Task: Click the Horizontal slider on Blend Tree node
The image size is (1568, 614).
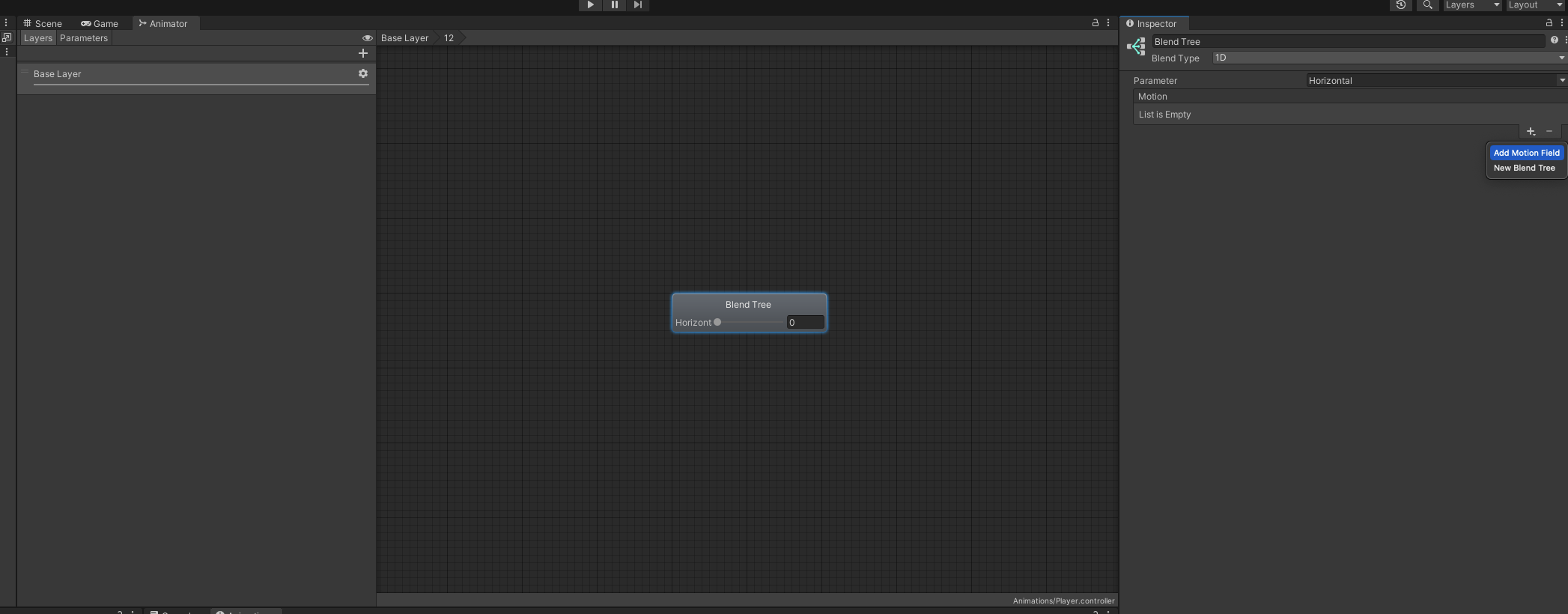Action: pos(749,323)
